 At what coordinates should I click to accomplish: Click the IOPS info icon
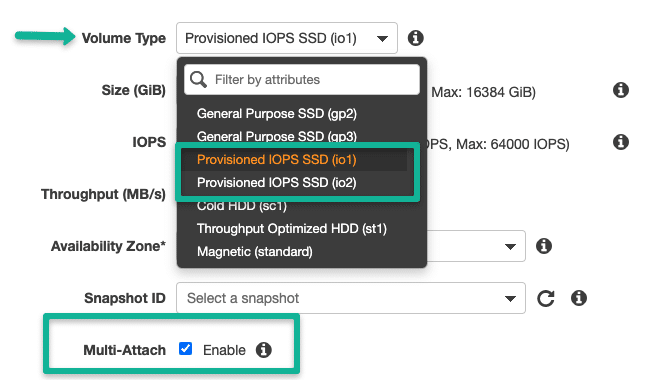(x=621, y=142)
